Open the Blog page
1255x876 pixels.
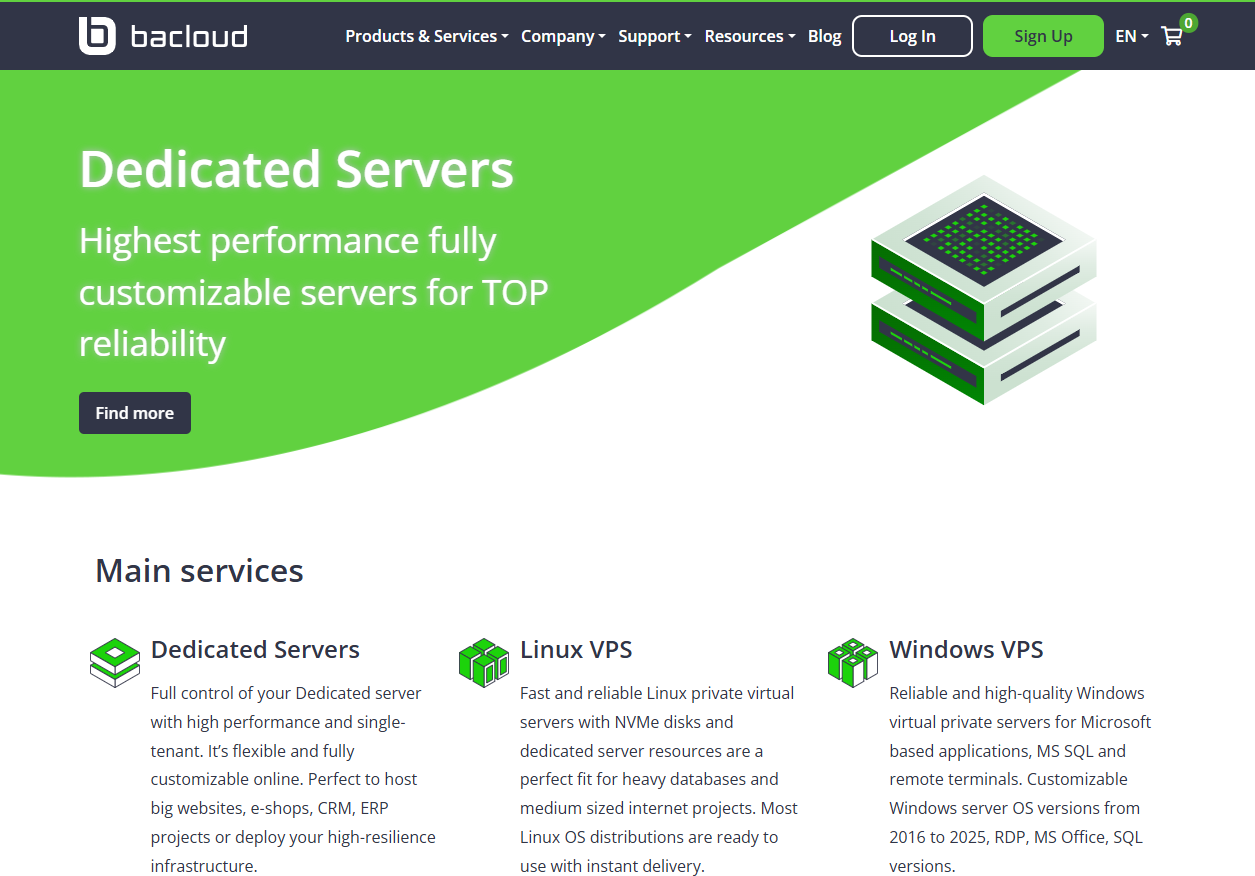click(x=825, y=36)
